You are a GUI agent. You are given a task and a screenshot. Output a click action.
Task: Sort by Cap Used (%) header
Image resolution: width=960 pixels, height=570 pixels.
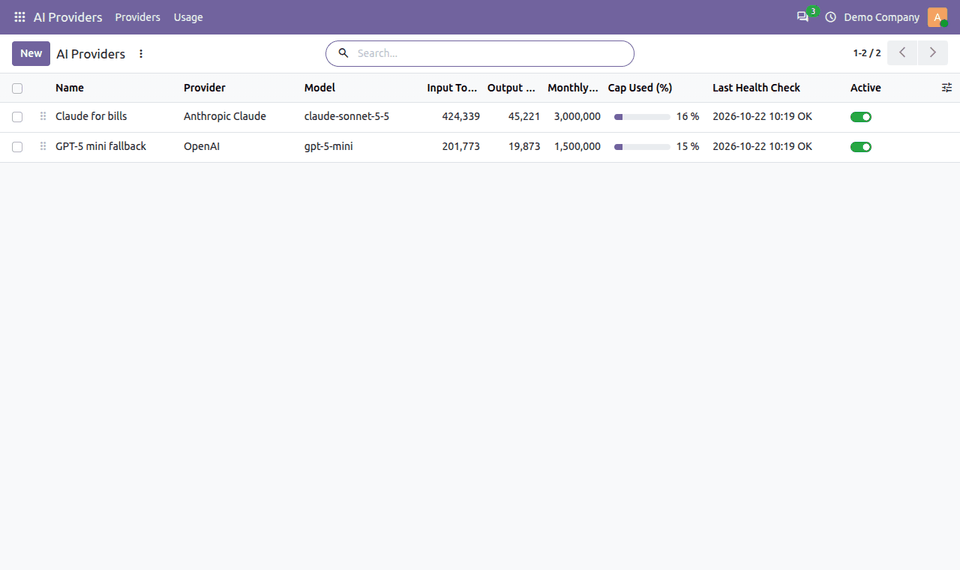(640, 88)
